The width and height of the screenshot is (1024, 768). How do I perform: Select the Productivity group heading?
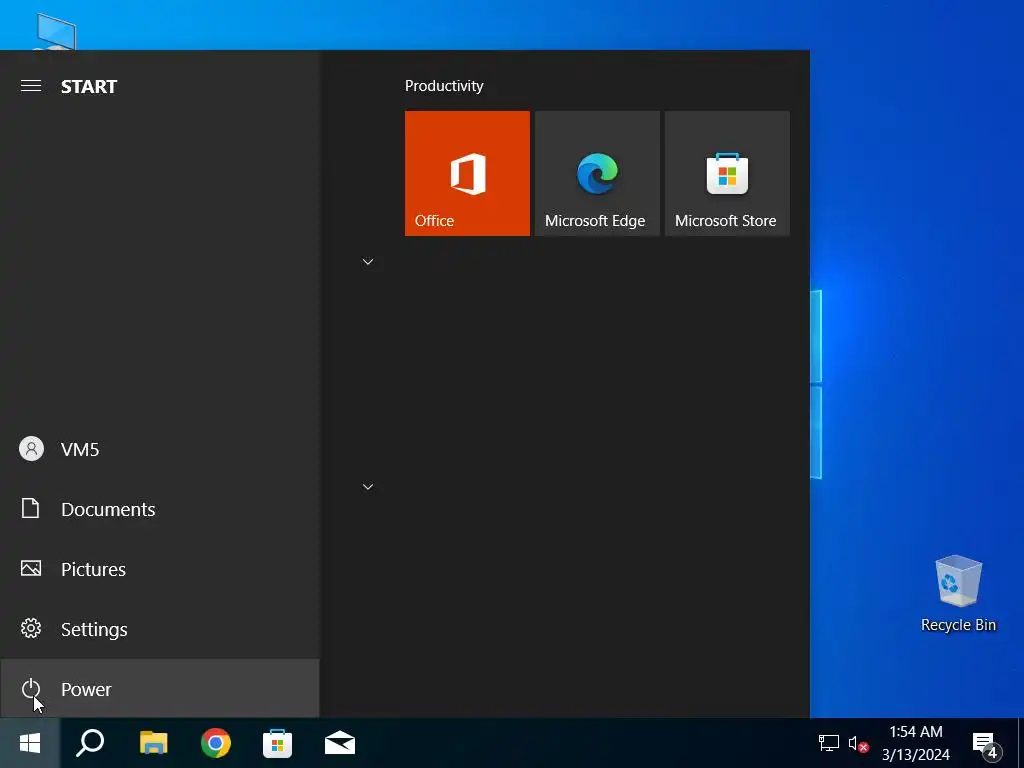click(x=444, y=86)
